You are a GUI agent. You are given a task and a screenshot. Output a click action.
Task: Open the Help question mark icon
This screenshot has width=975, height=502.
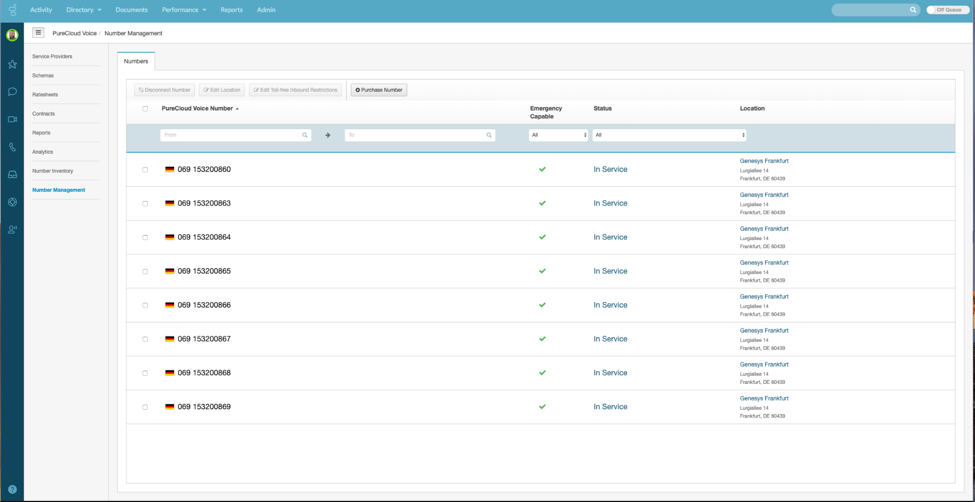(x=12, y=490)
